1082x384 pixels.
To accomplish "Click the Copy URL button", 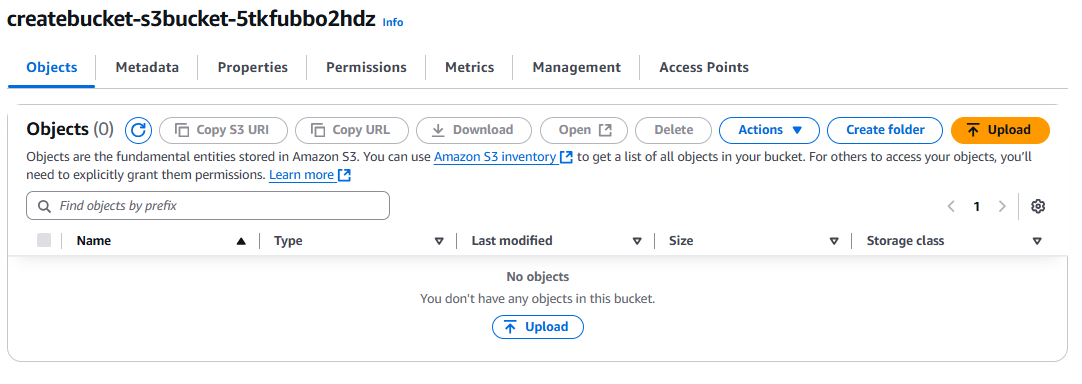I will point(352,130).
